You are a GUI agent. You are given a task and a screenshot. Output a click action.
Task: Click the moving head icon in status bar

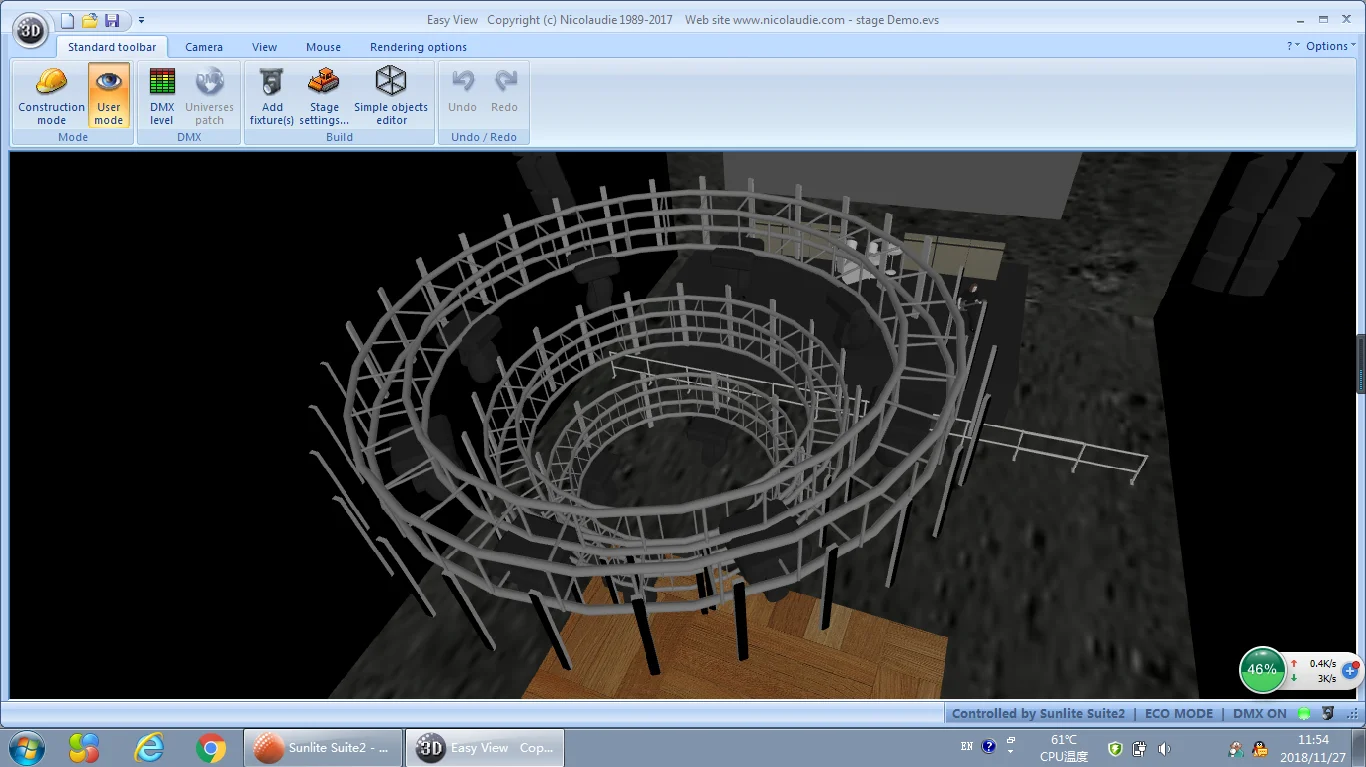[x=1328, y=714]
